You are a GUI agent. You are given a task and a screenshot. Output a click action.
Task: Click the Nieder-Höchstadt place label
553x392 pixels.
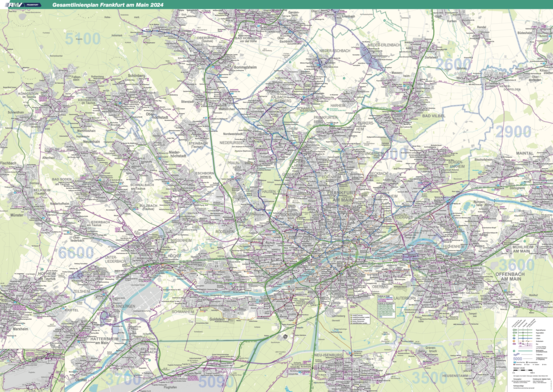pyautogui.click(x=177, y=154)
